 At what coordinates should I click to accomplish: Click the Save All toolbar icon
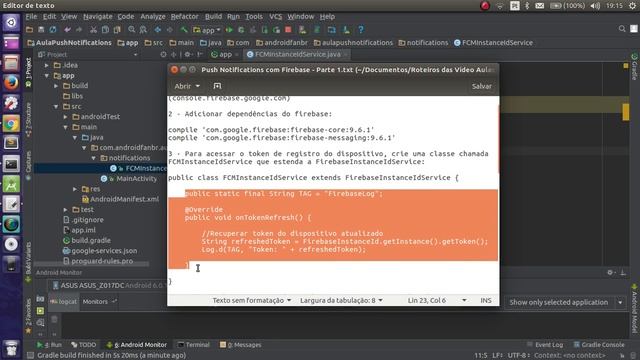point(41,29)
